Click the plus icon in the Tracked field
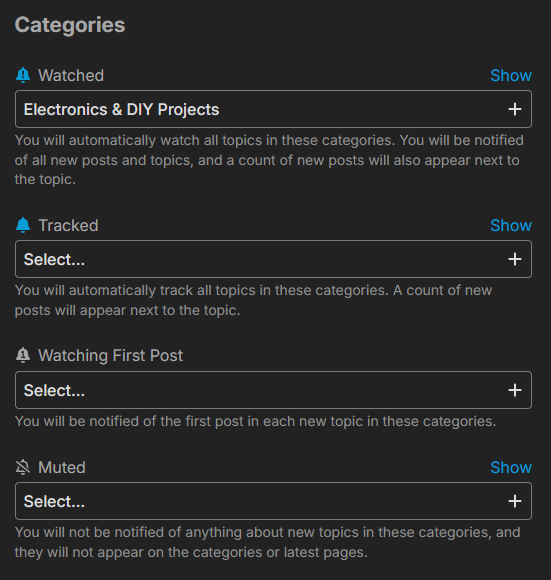Image resolution: width=551 pixels, height=580 pixels. pyautogui.click(x=515, y=259)
